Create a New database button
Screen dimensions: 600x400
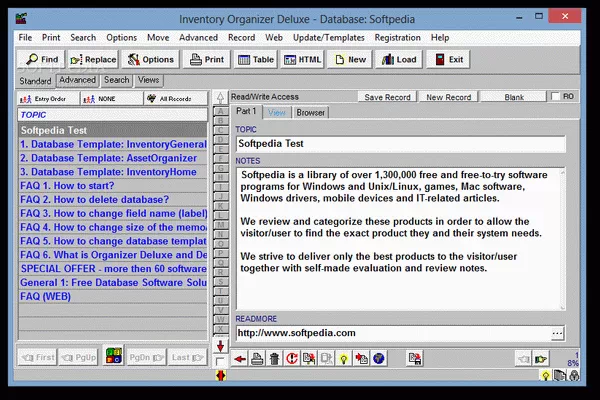tap(350, 60)
